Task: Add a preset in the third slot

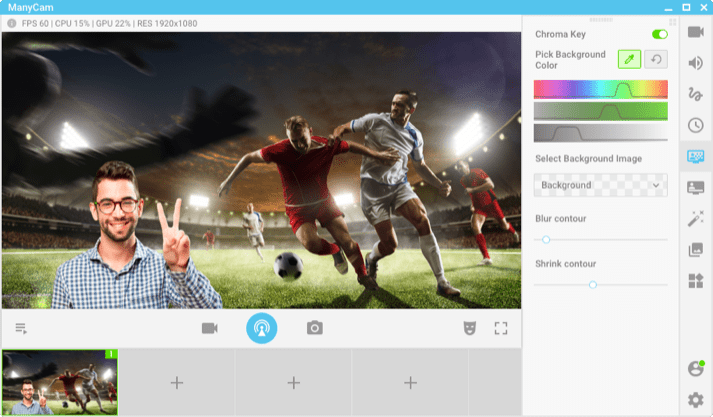Action: point(294,382)
